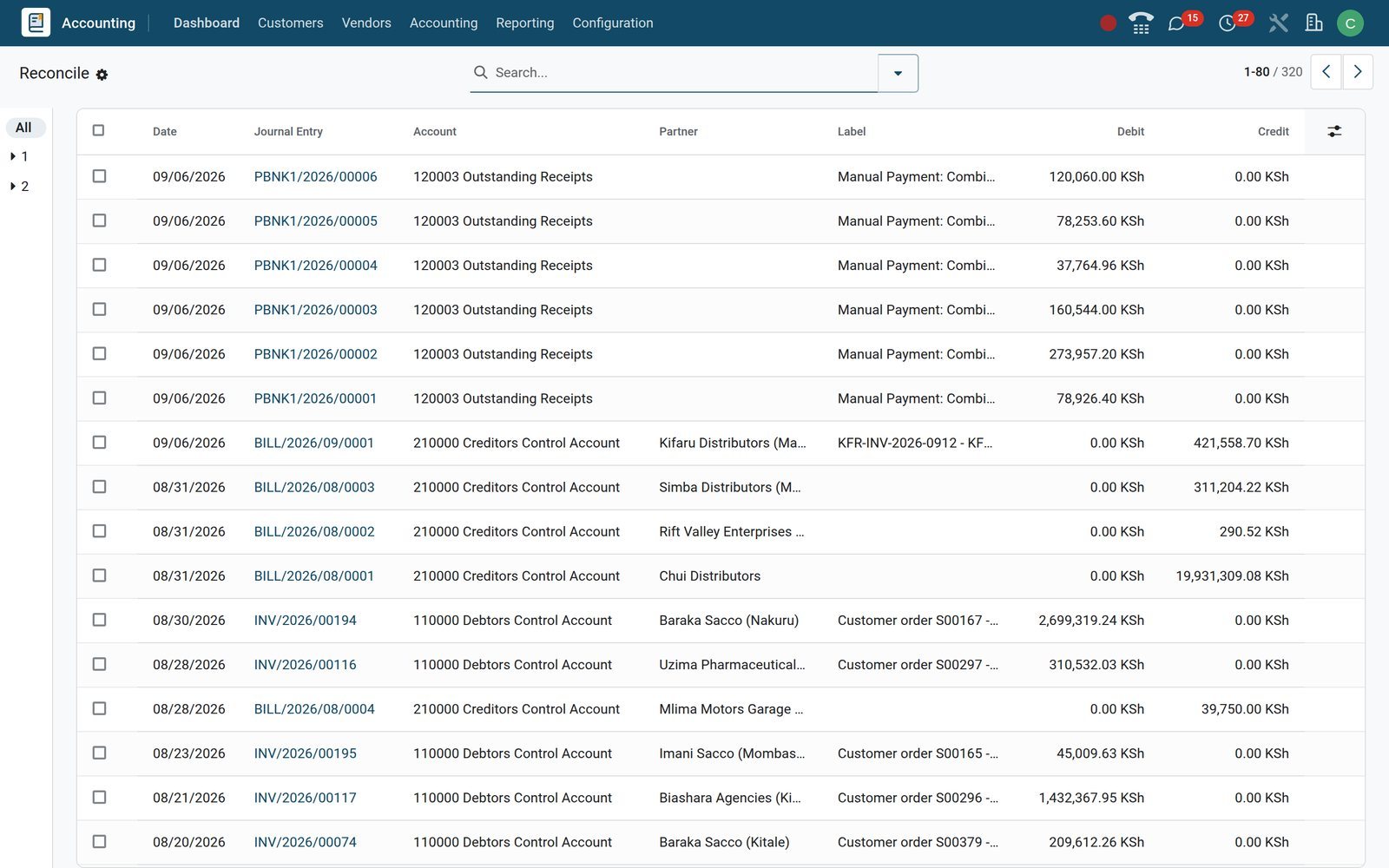The height and width of the screenshot is (868, 1389).
Task: Click the 1-80 / 320 pager counter
Action: tap(1273, 72)
